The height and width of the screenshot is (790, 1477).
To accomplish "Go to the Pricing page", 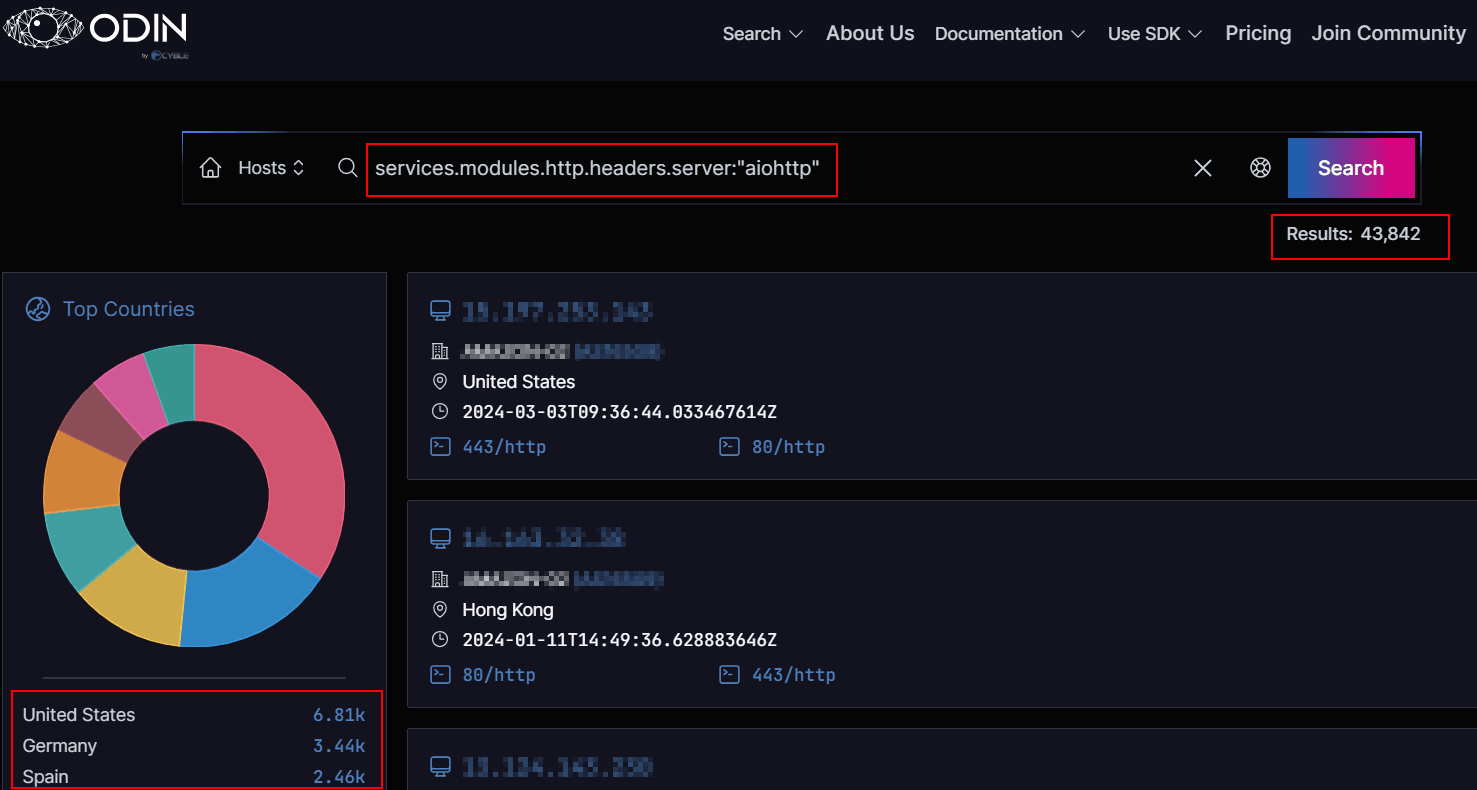I will coord(1258,33).
